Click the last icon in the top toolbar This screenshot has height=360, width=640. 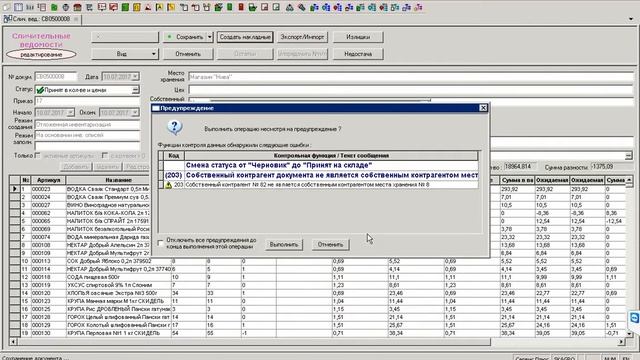(418, 7)
